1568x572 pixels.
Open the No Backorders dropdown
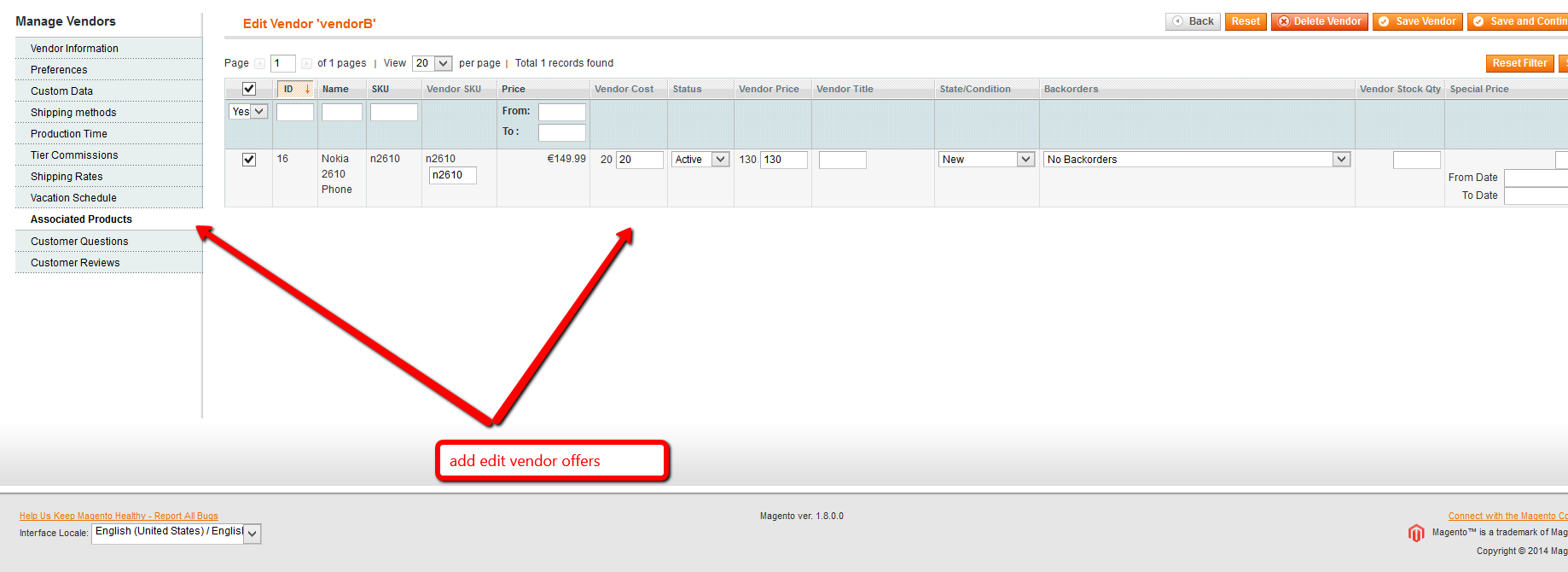coord(1197,160)
